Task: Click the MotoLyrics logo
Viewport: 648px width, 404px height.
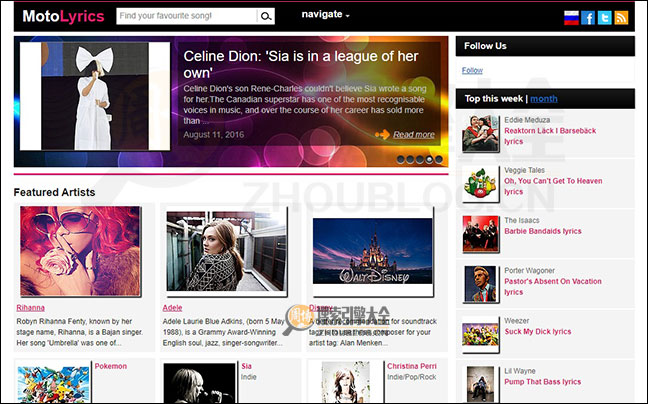Action: point(63,17)
